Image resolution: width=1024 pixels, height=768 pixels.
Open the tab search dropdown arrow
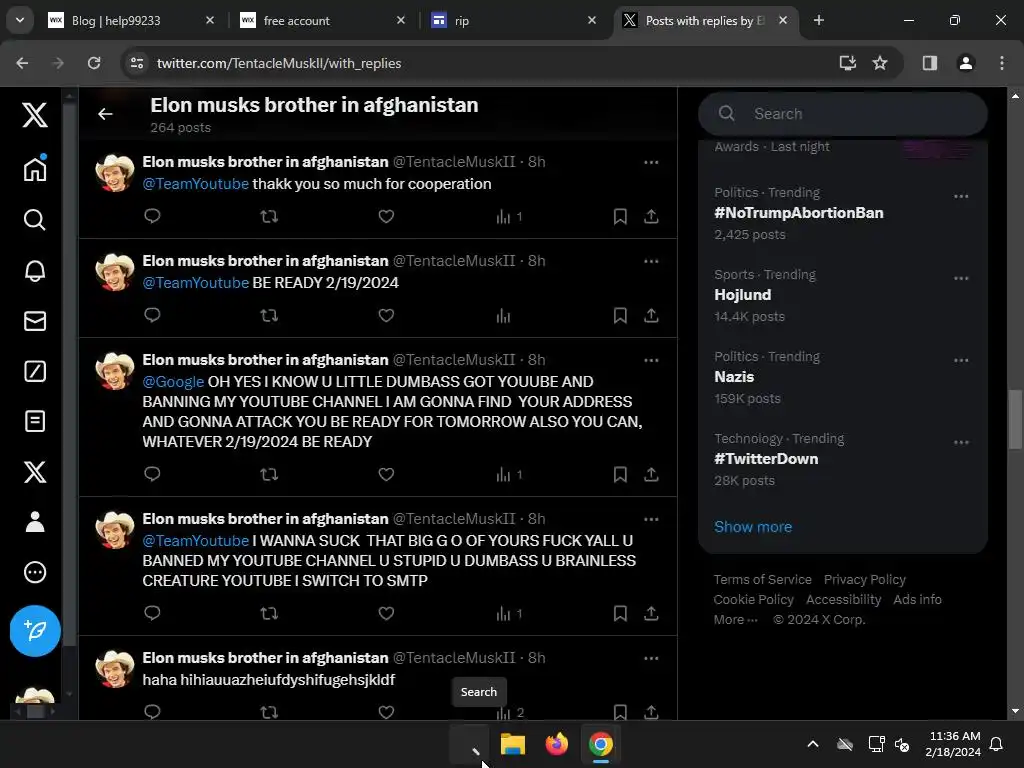point(20,20)
